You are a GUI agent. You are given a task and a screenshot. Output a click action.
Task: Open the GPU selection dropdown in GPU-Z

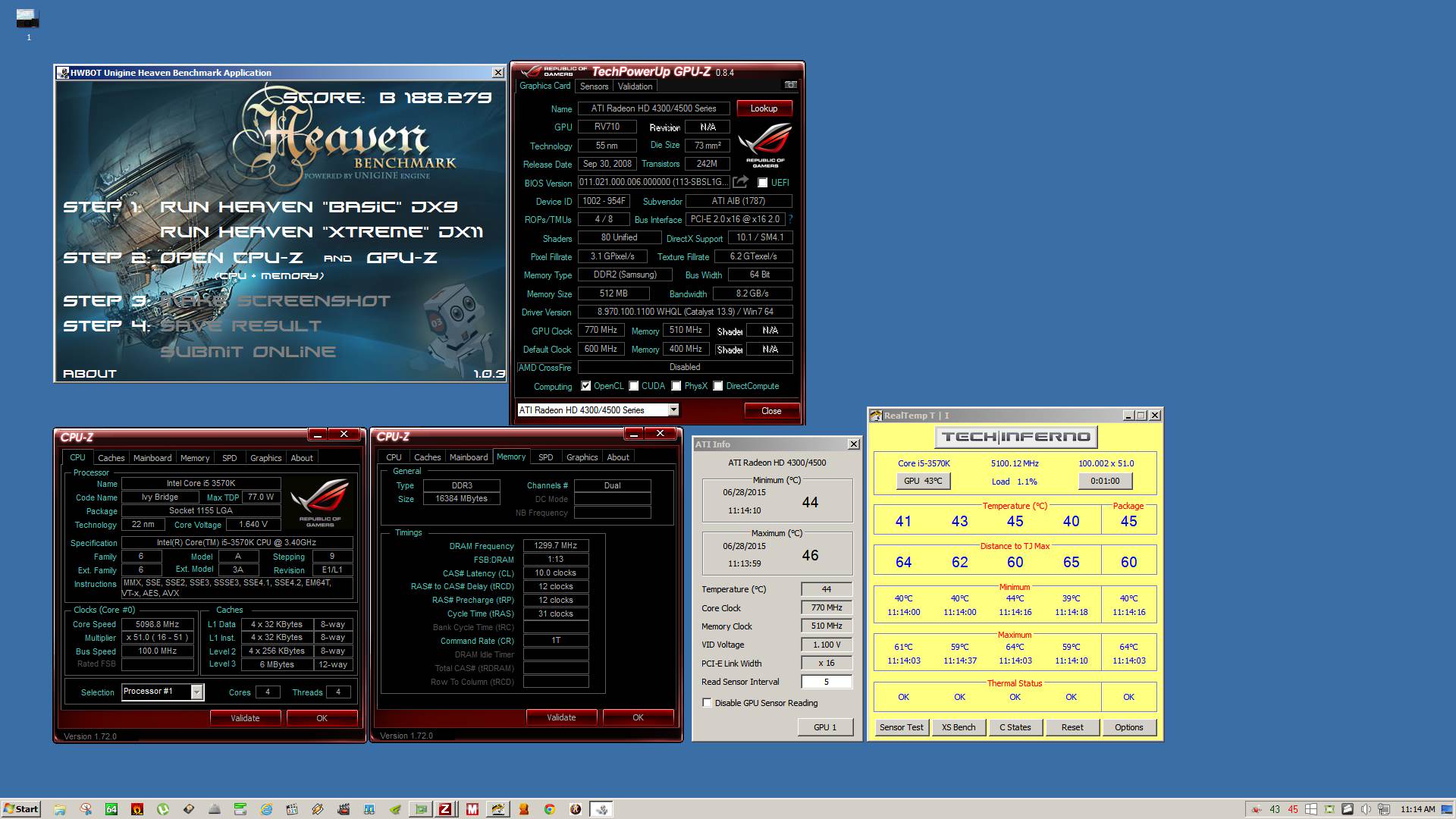[x=673, y=410]
